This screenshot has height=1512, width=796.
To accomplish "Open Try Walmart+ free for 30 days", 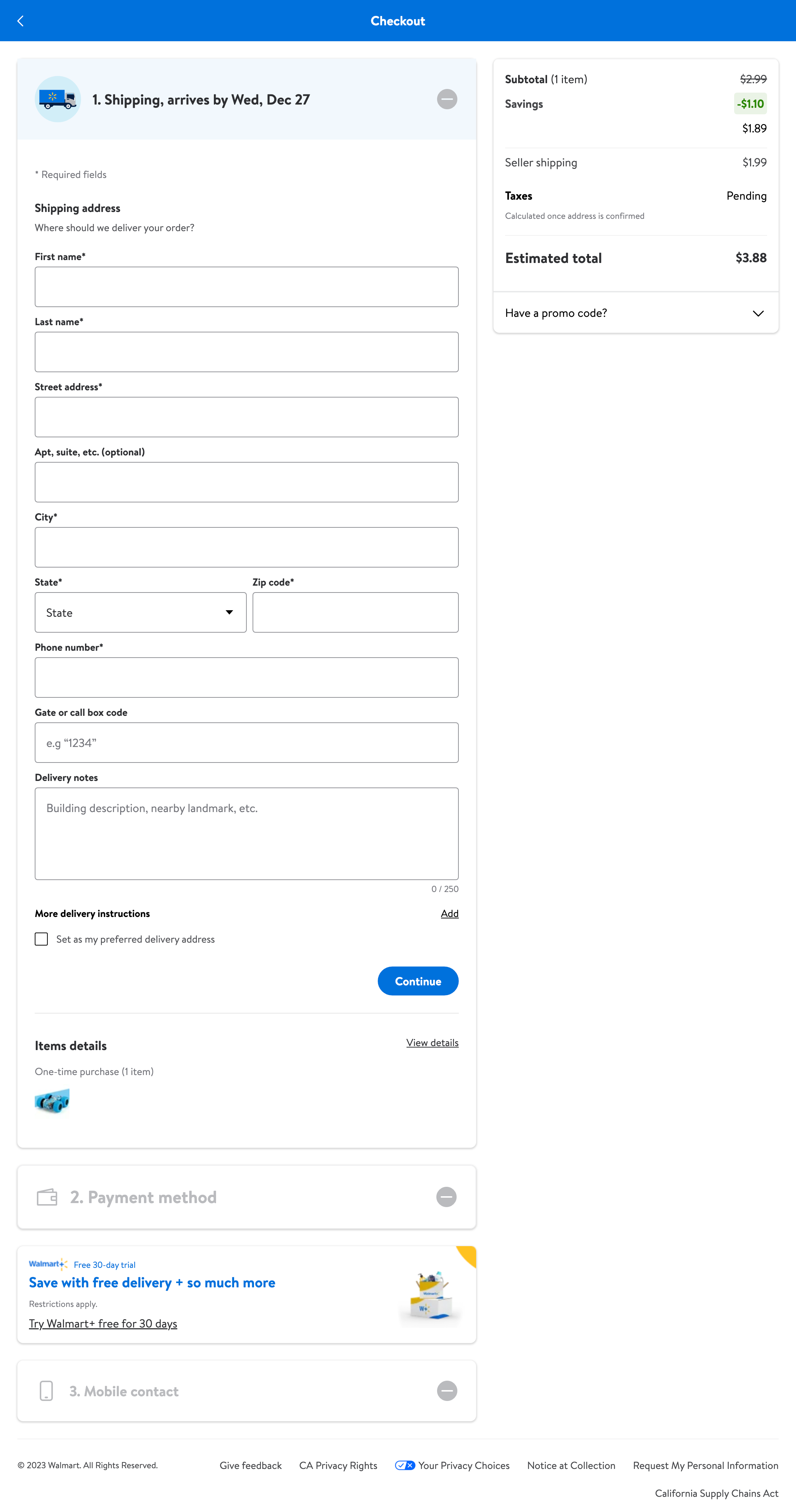I will pyautogui.click(x=103, y=1324).
